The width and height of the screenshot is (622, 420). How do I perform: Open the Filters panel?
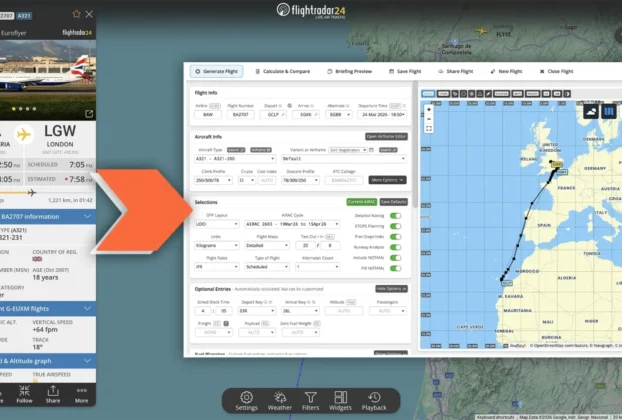pos(310,400)
